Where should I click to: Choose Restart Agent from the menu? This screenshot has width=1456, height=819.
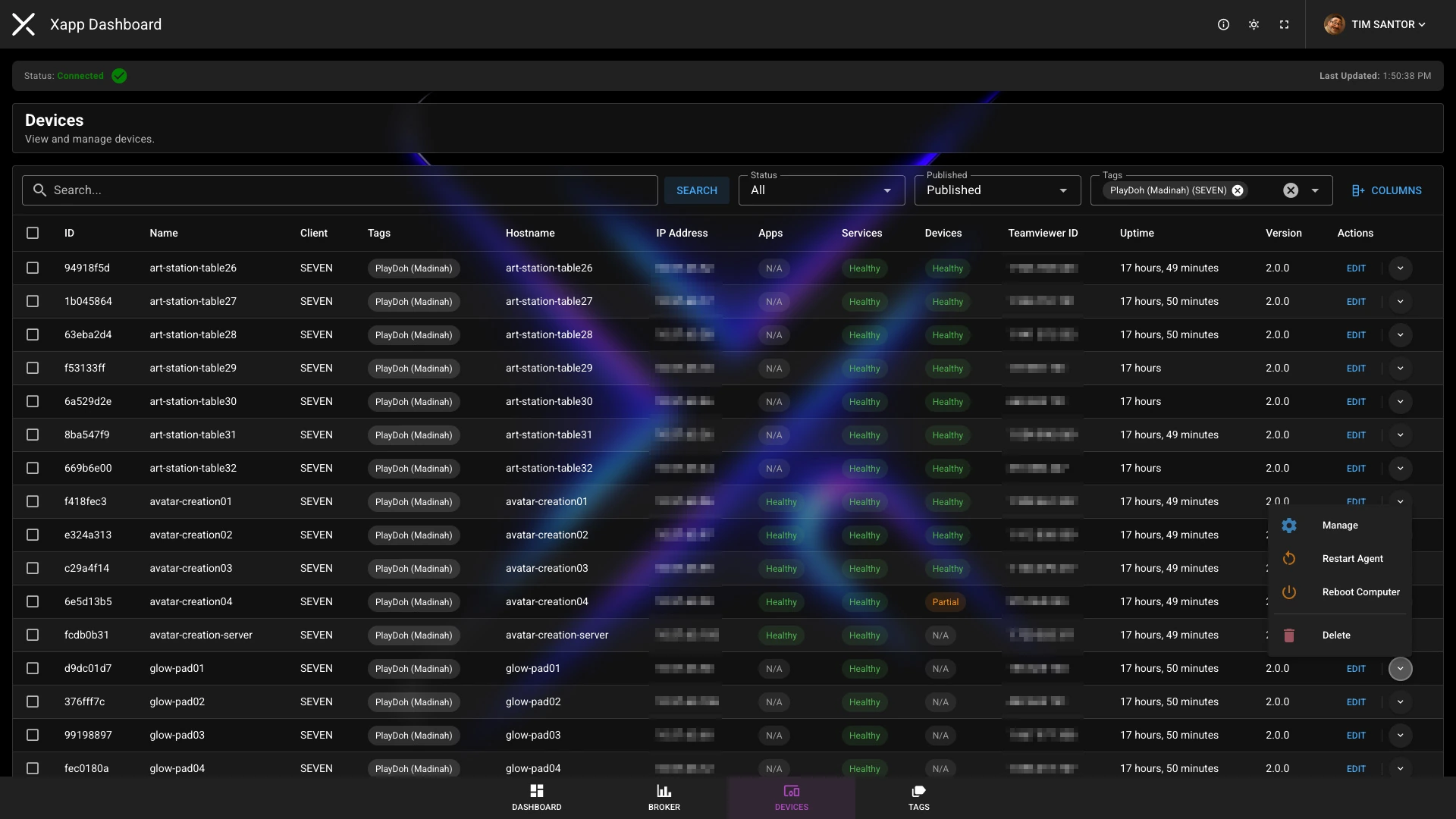click(1339, 559)
